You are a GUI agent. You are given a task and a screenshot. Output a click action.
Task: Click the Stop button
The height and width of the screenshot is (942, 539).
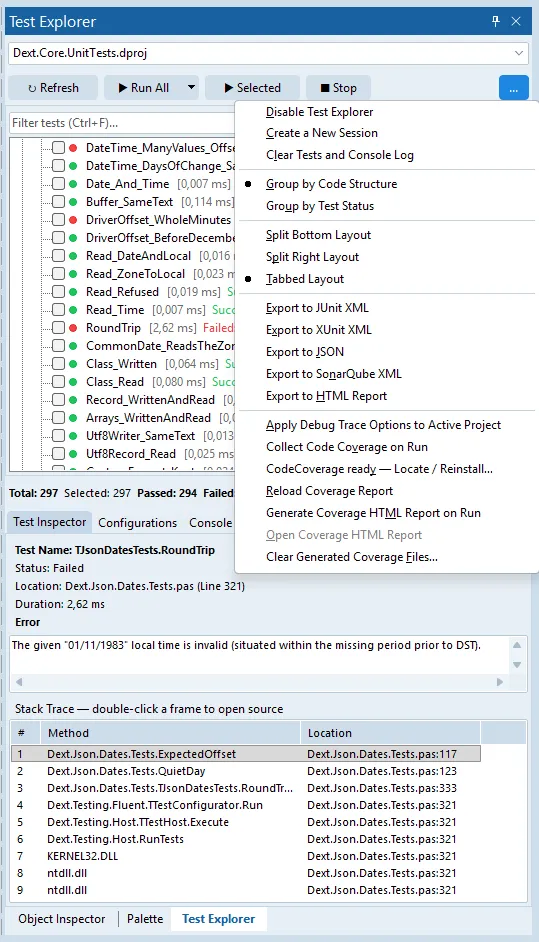point(338,88)
